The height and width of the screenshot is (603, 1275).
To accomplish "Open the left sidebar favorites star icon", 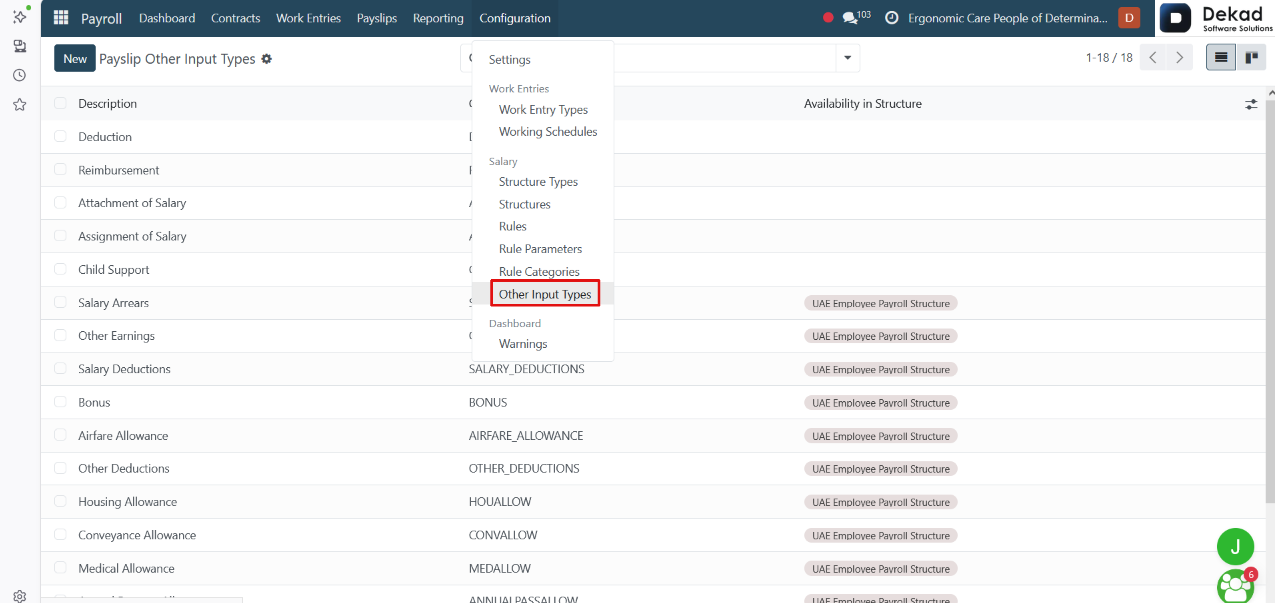I will (19, 104).
